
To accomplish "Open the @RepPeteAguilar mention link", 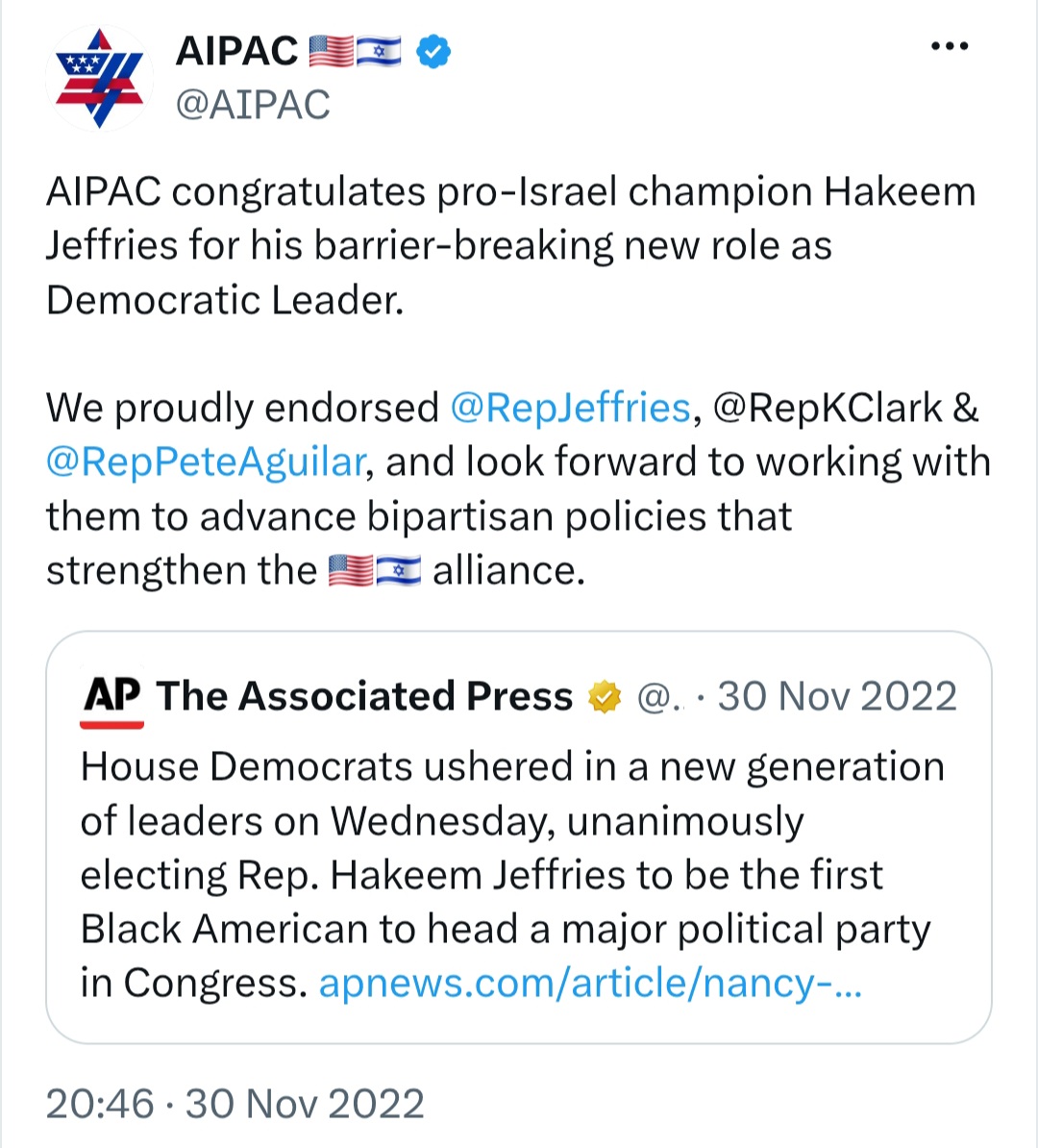I will pyautogui.click(x=205, y=462).
